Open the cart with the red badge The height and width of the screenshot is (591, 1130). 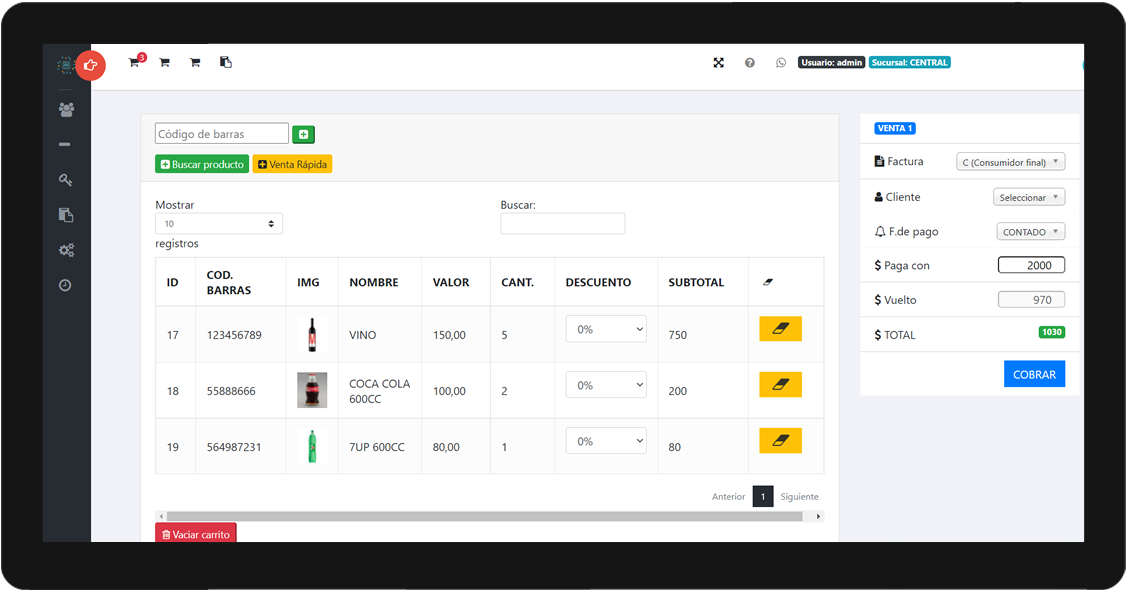coord(135,62)
